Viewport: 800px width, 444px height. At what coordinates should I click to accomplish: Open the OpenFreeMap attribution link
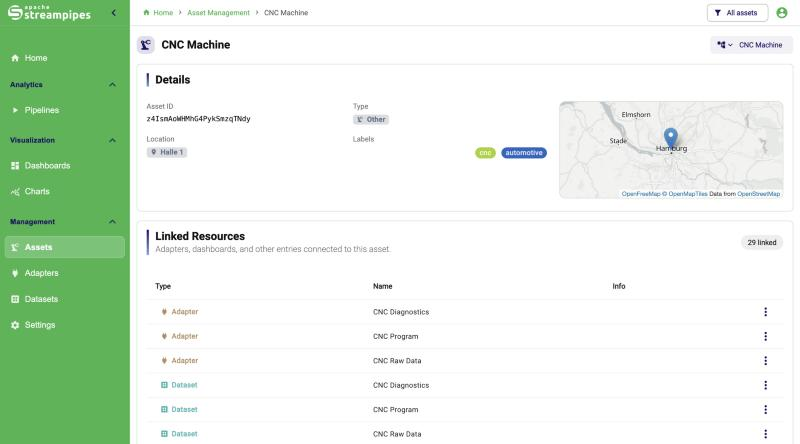[x=641, y=194]
